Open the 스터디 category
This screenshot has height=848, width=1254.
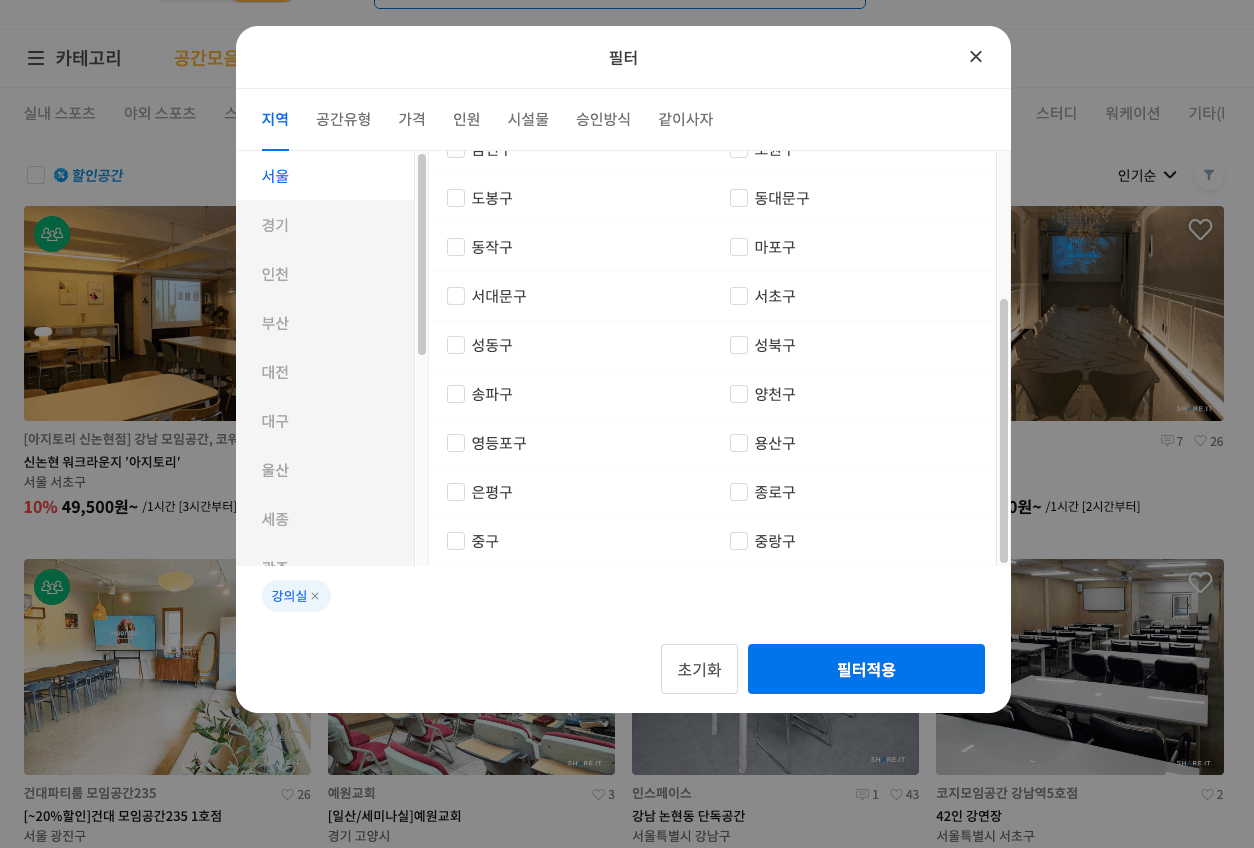coord(1057,113)
